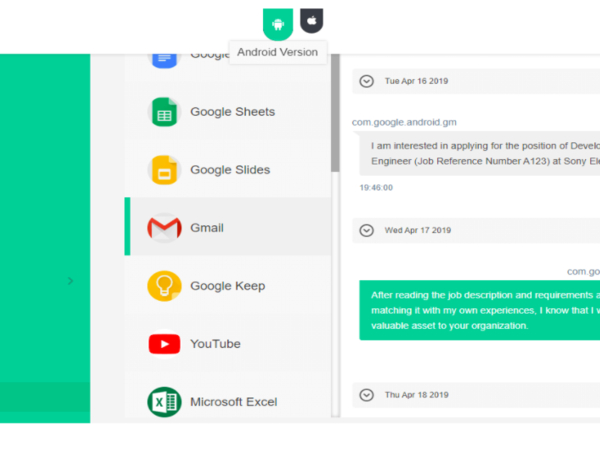
Task: Click the Microsoft Excel icon
Action: click(x=164, y=402)
